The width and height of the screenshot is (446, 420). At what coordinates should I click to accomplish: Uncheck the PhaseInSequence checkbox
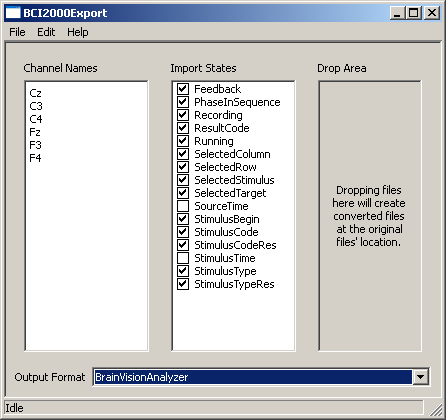pyautogui.click(x=183, y=102)
